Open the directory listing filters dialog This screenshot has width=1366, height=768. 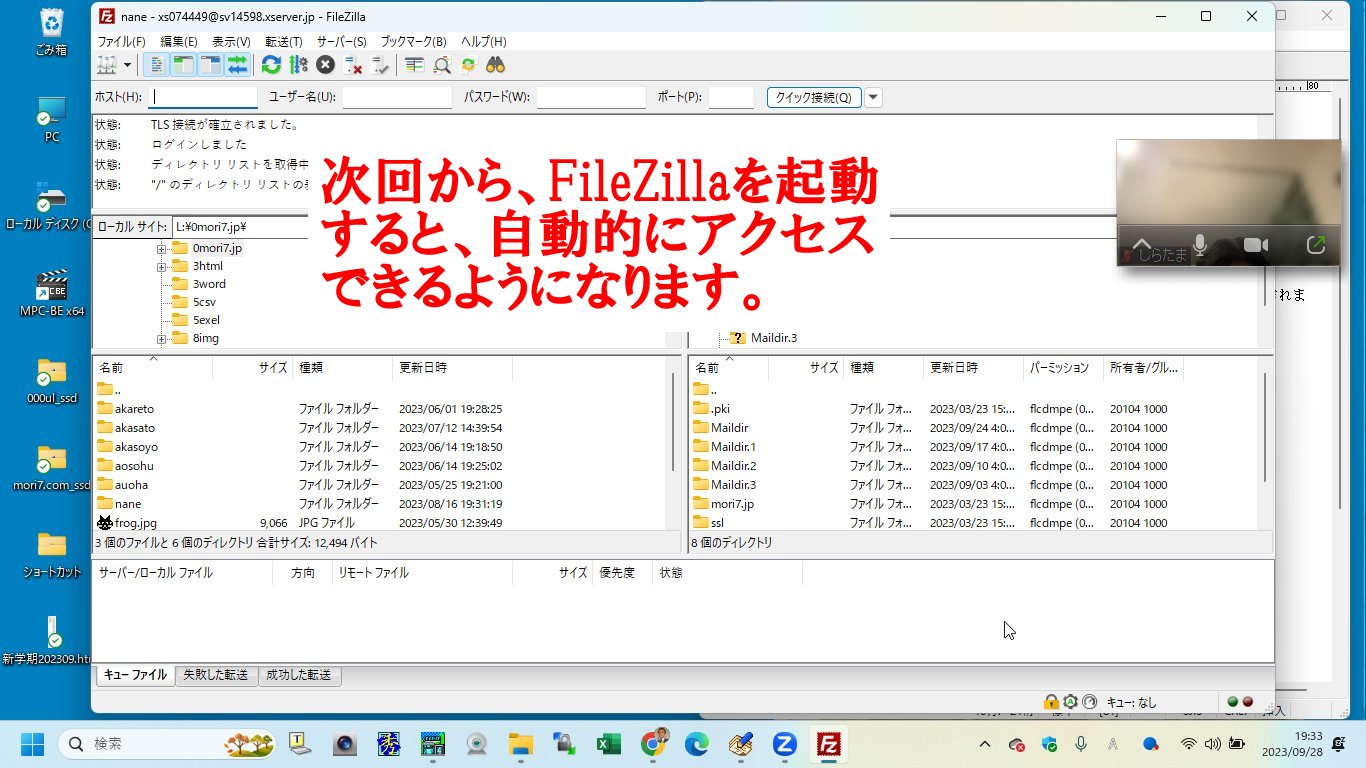414,65
